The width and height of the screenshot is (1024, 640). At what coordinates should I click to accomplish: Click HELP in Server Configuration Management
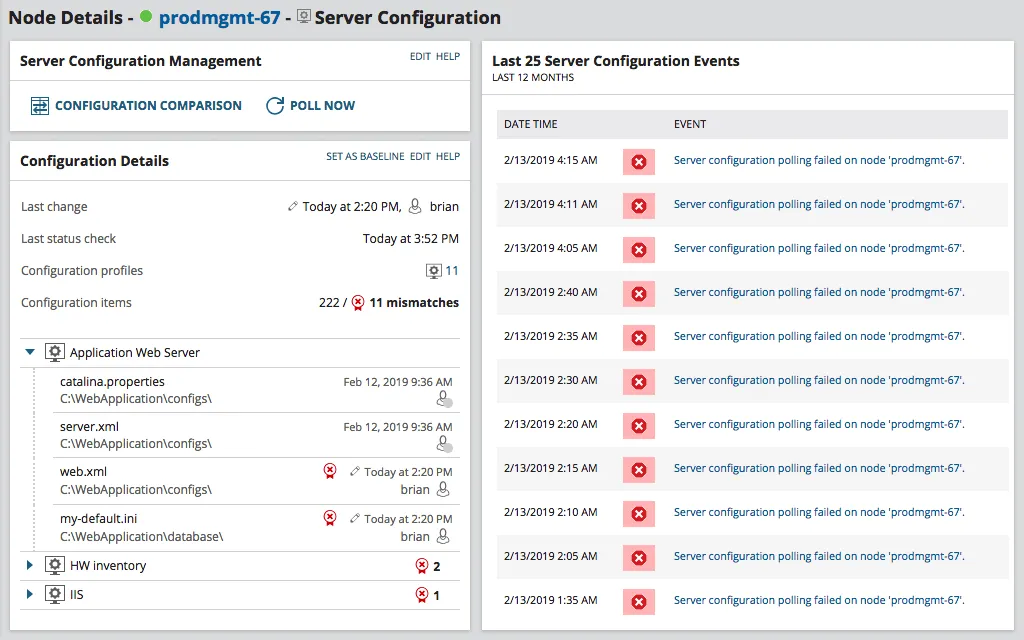point(448,57)
